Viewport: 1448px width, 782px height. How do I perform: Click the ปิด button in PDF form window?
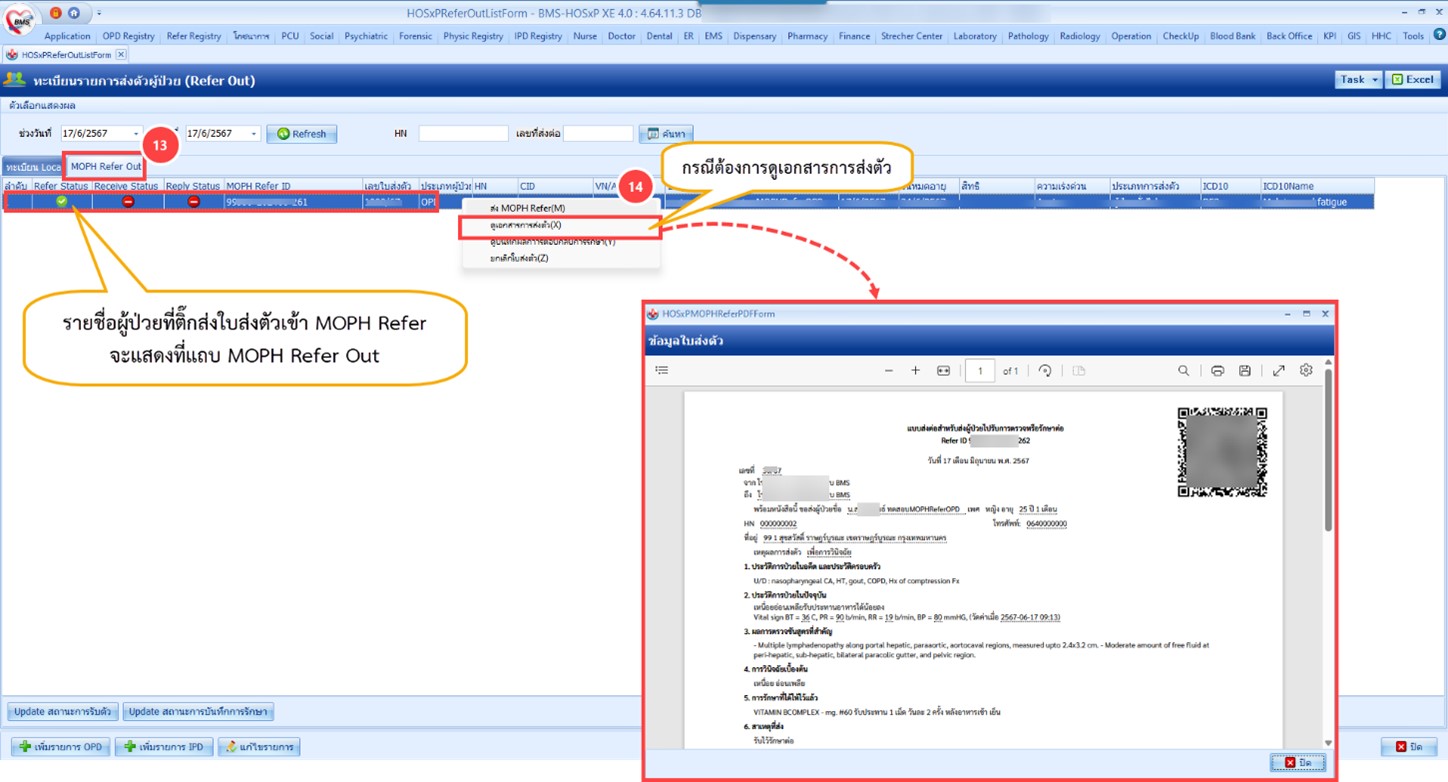[1298, 763]
